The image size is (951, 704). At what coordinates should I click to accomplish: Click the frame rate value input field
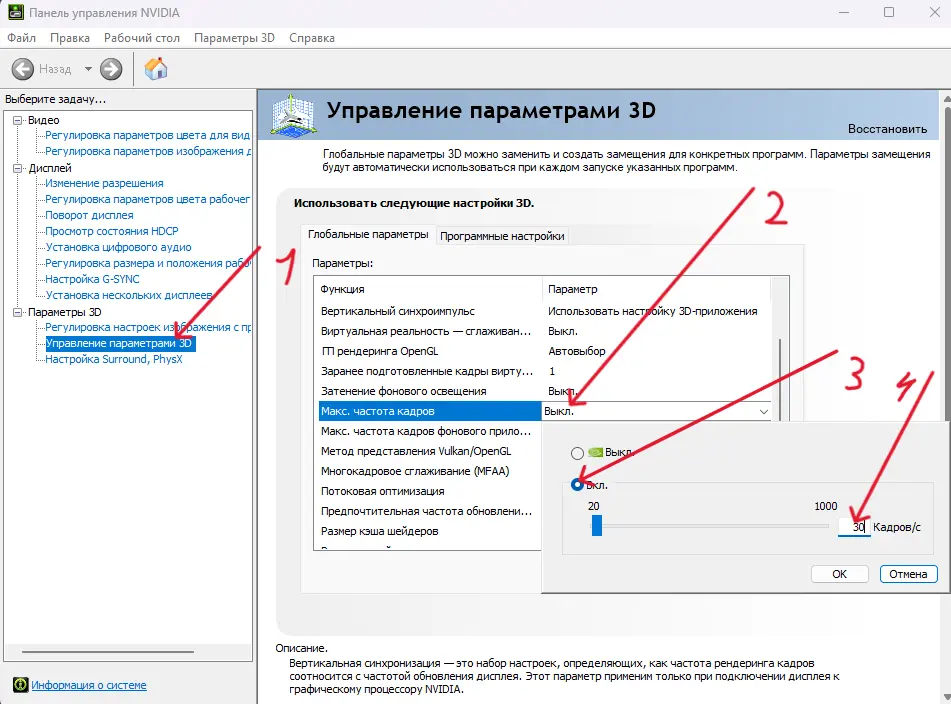point(854,527)
